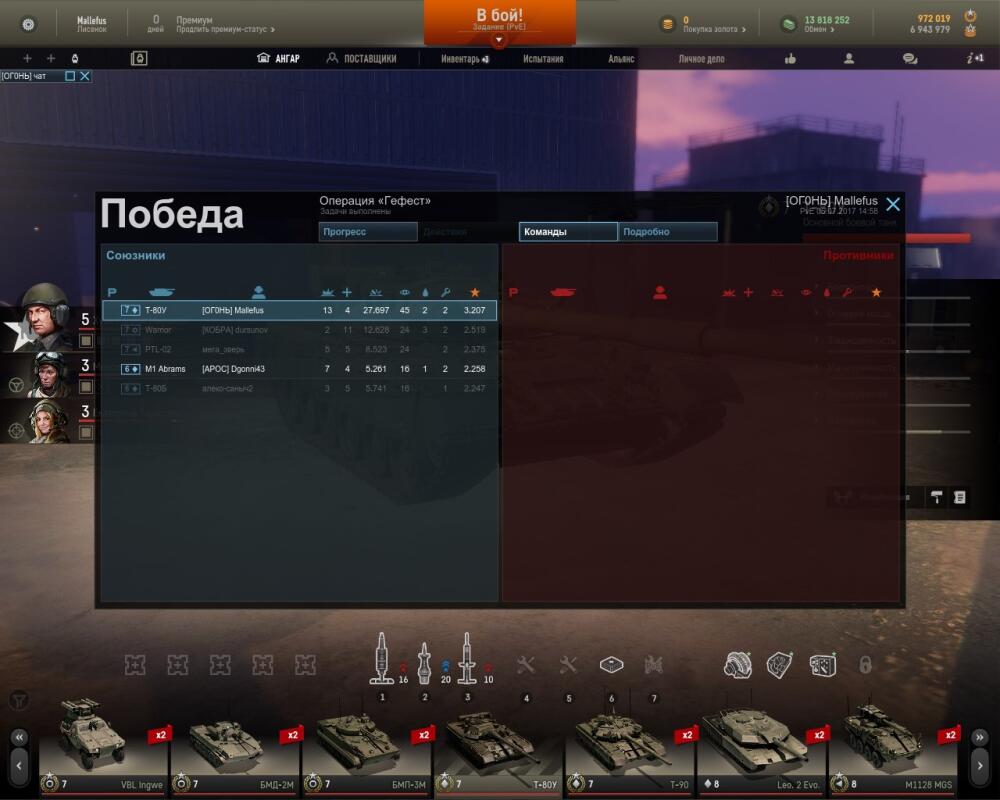
Task: Jump to last vehicle with double-right arrow
Action: coord(980,737)
